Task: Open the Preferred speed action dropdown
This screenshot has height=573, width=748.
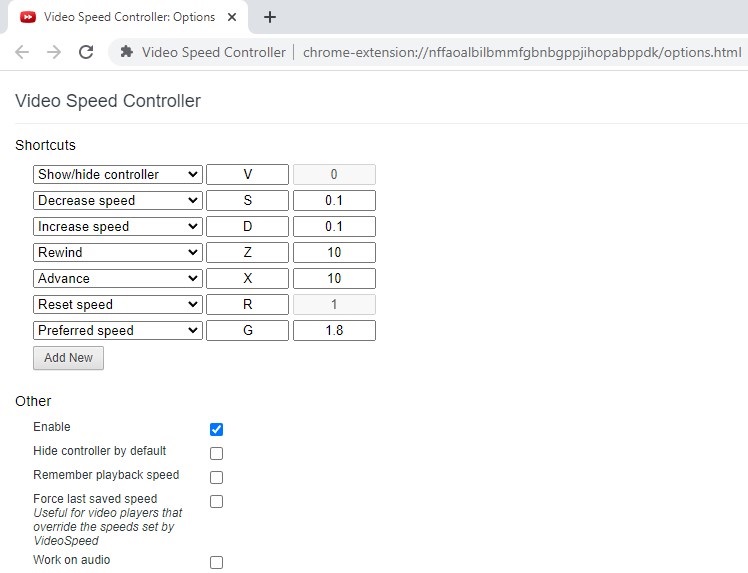Action: click(x=118, y=330)
